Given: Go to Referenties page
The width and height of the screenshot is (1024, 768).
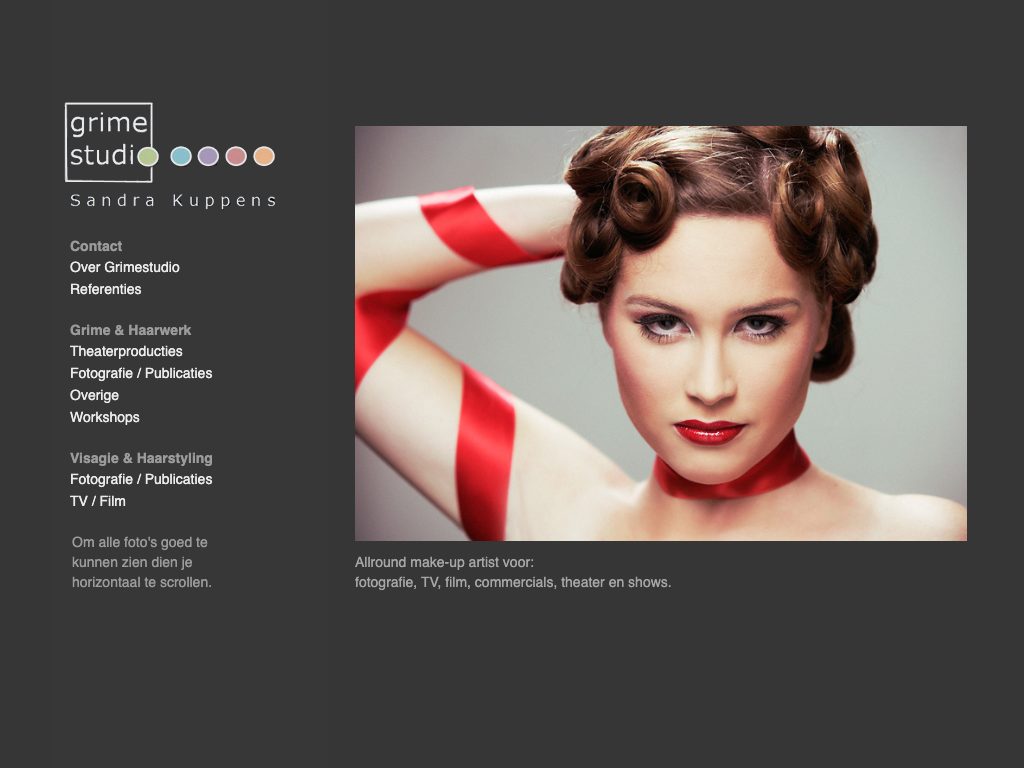Looking at the screenshot, I should (106, 290).
